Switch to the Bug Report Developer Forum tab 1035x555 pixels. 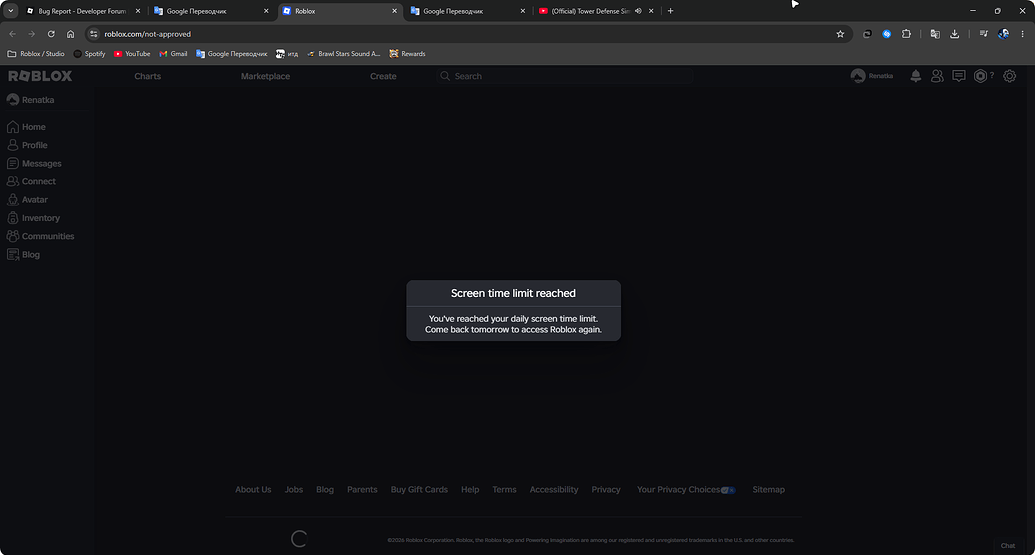83,11
